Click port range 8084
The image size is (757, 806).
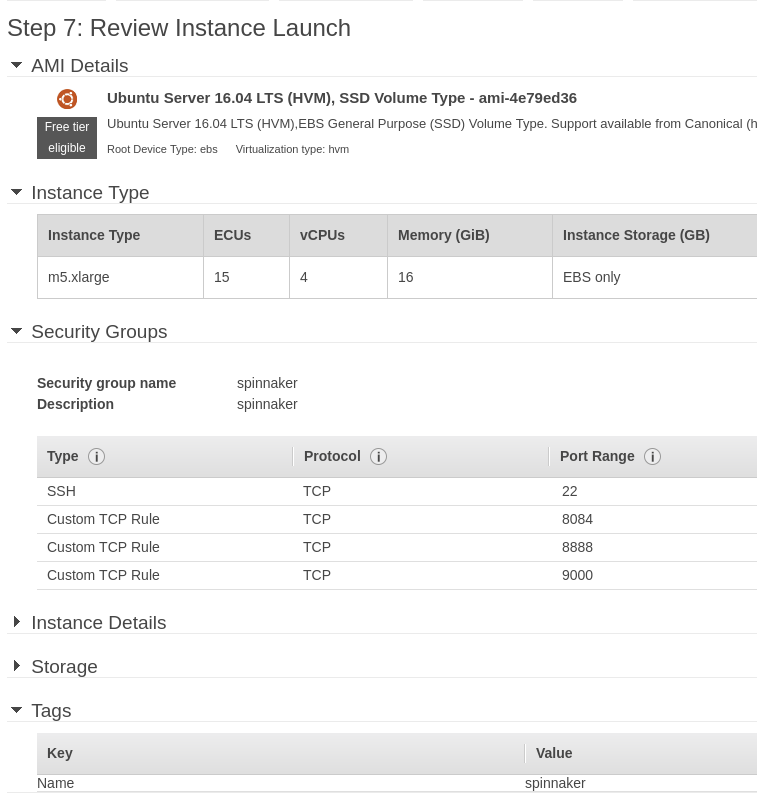(577, 519)
